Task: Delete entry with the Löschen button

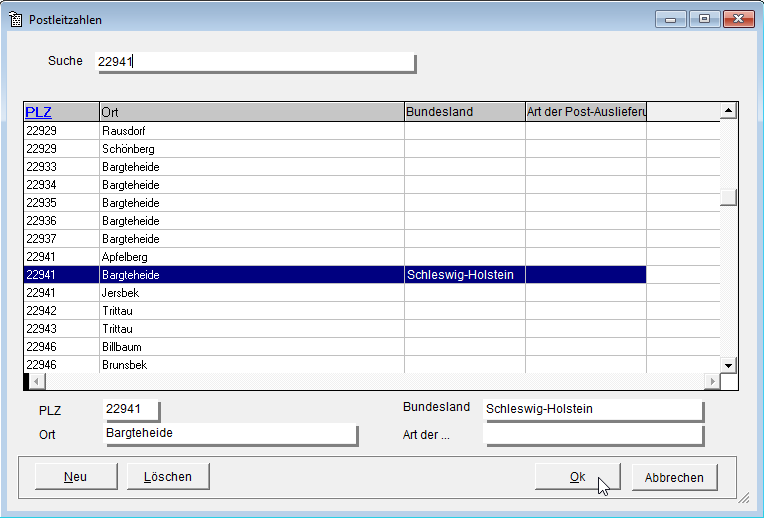Action: pos(168,477)
